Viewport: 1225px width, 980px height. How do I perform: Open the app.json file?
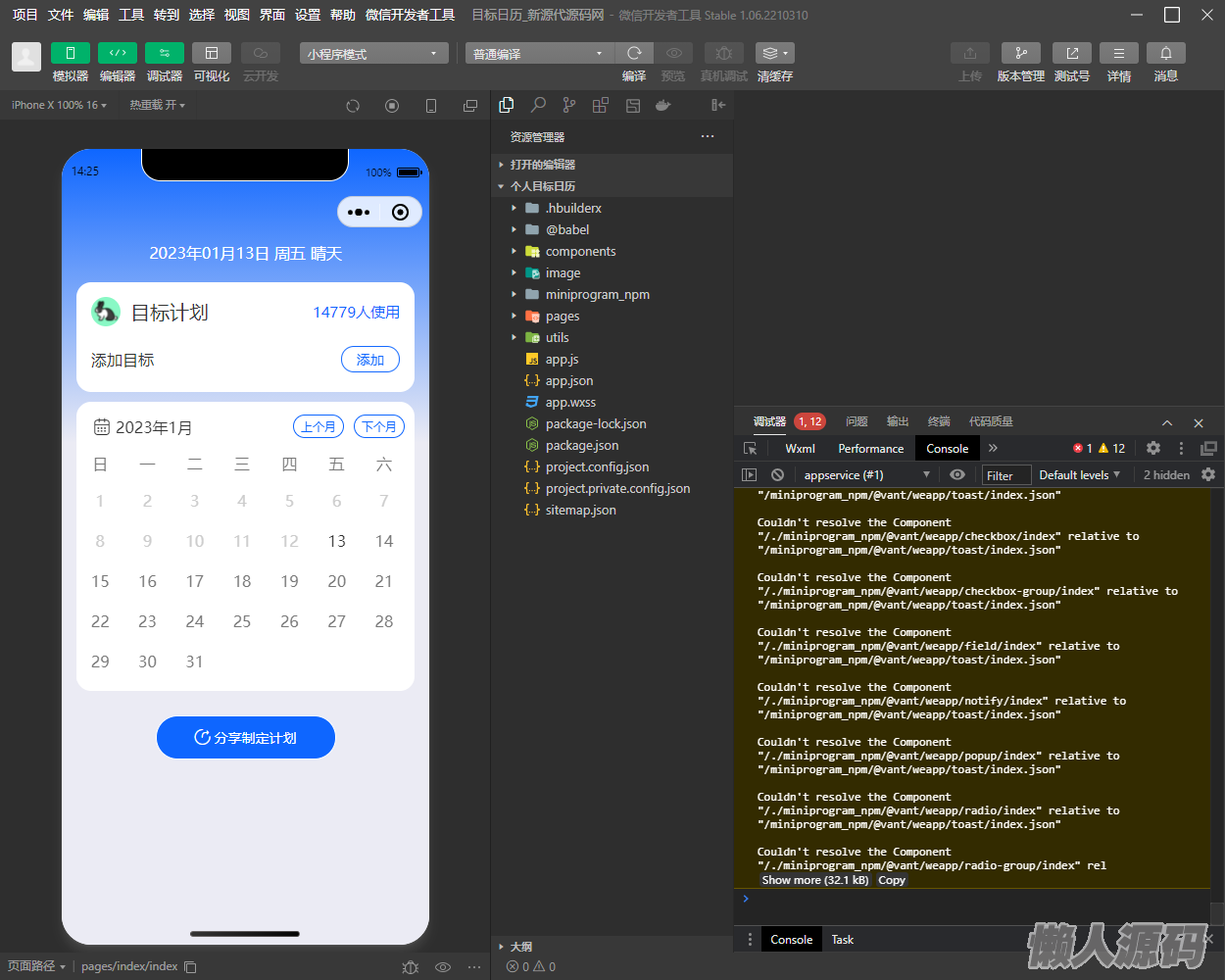pos(568,381)
